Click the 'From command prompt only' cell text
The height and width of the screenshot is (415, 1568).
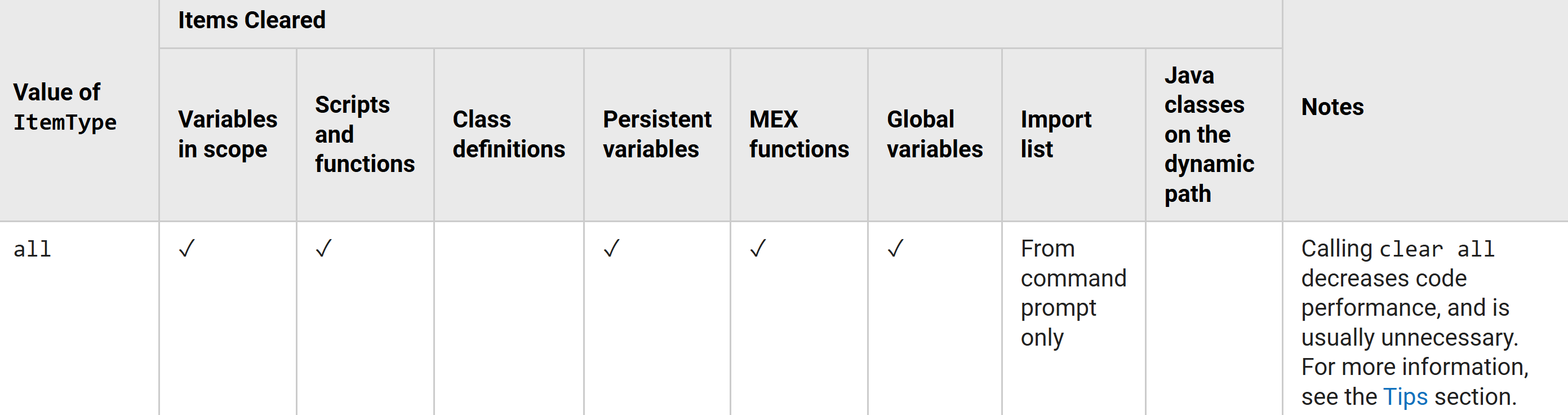pyautogui.click(x=1073, y=293)
